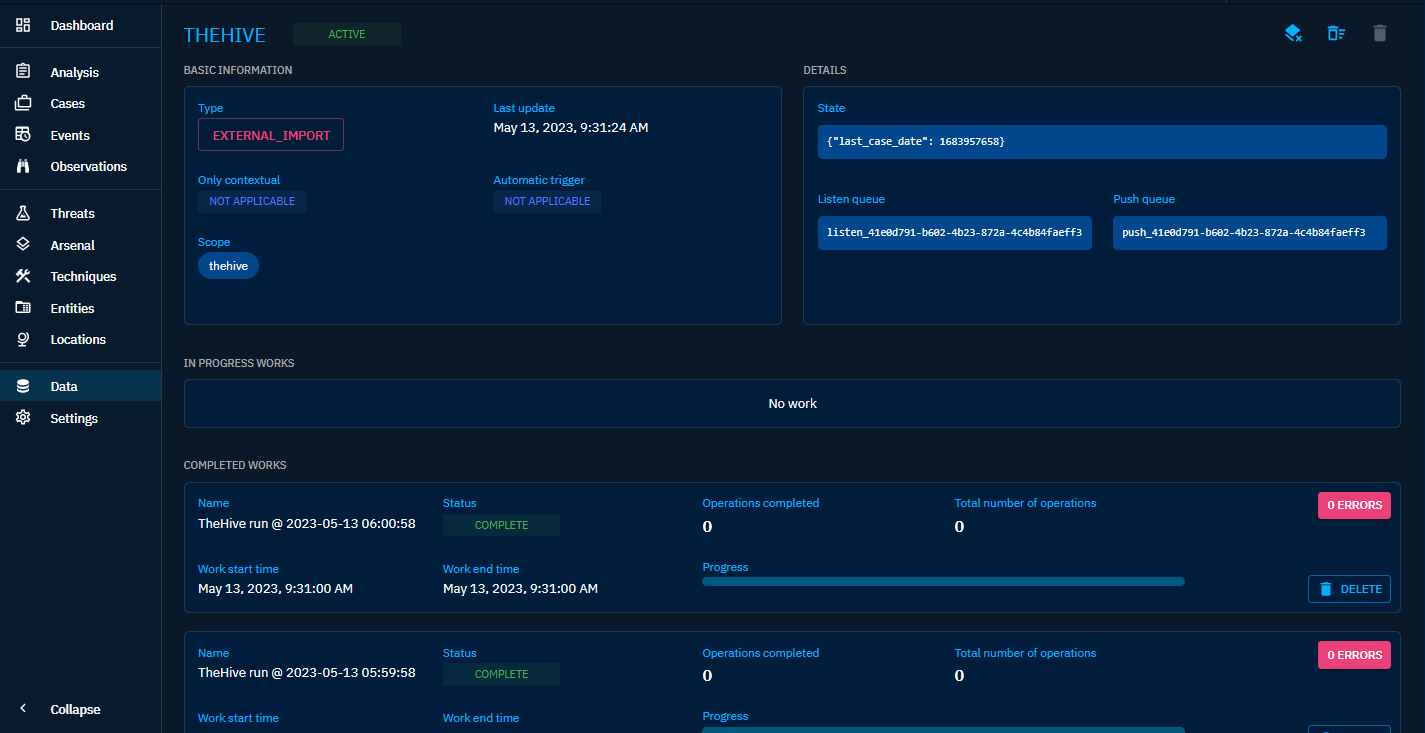Screen dimensions: 1425x733
Task: Click the No work message
Action: [792, 404]
